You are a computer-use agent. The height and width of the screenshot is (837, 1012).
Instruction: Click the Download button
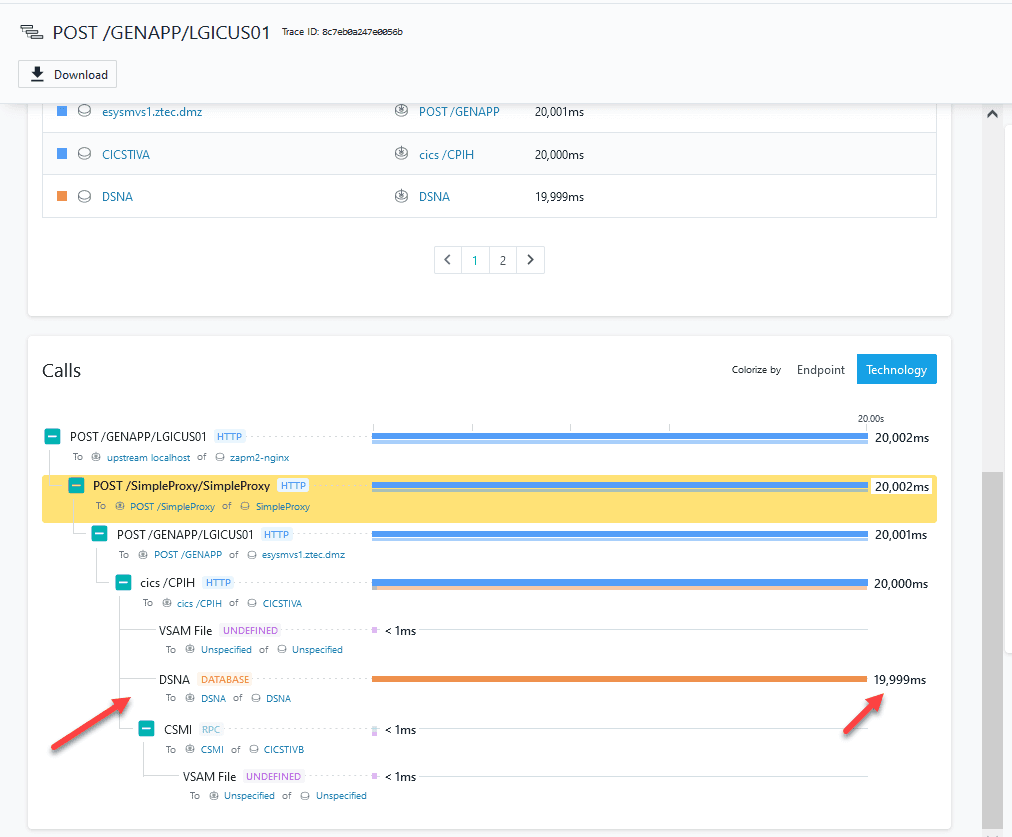pos(67,73)
